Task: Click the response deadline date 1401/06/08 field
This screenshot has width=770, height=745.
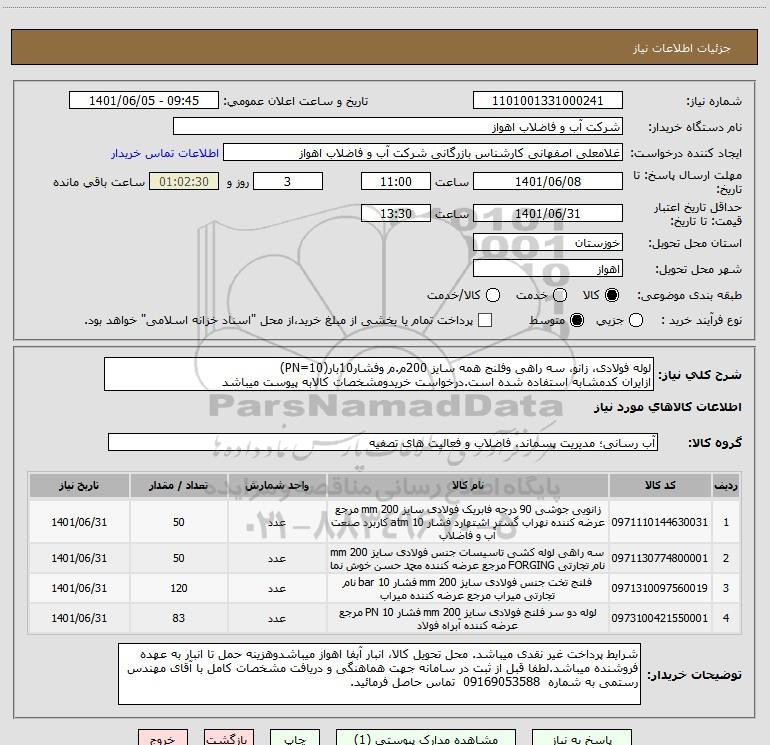Action: tap(548, 182)
